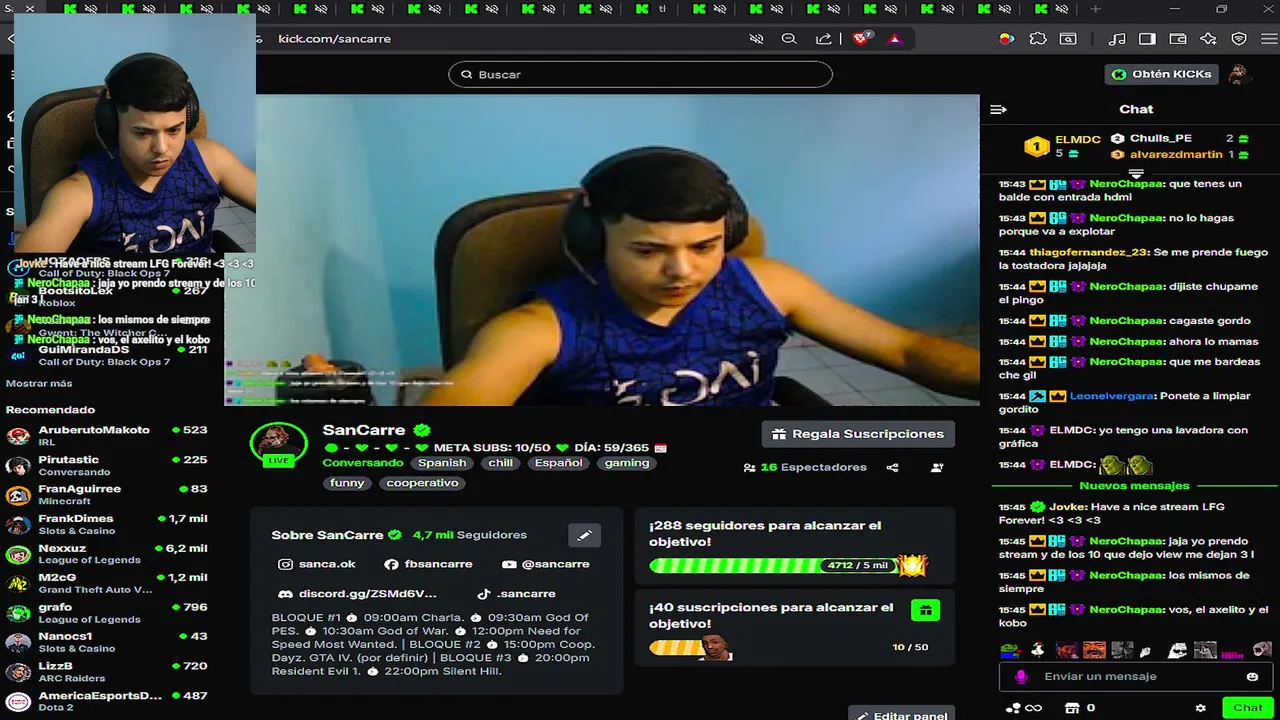Open M2cG recommended channel
The height and width of the screenshot is (720, 1280).
tap(106, 583)
